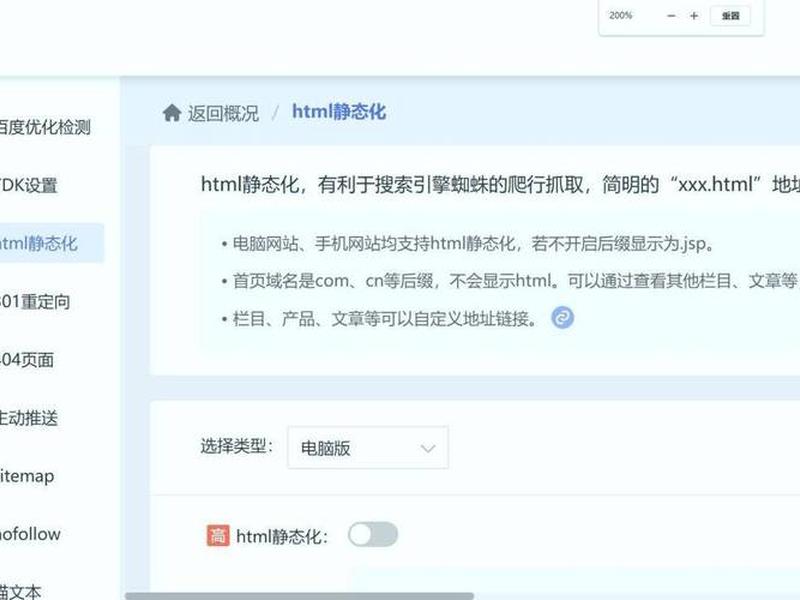Open nofollow sidebar item
The width and height of the screenshot is (800, 600).
(30, 534)
